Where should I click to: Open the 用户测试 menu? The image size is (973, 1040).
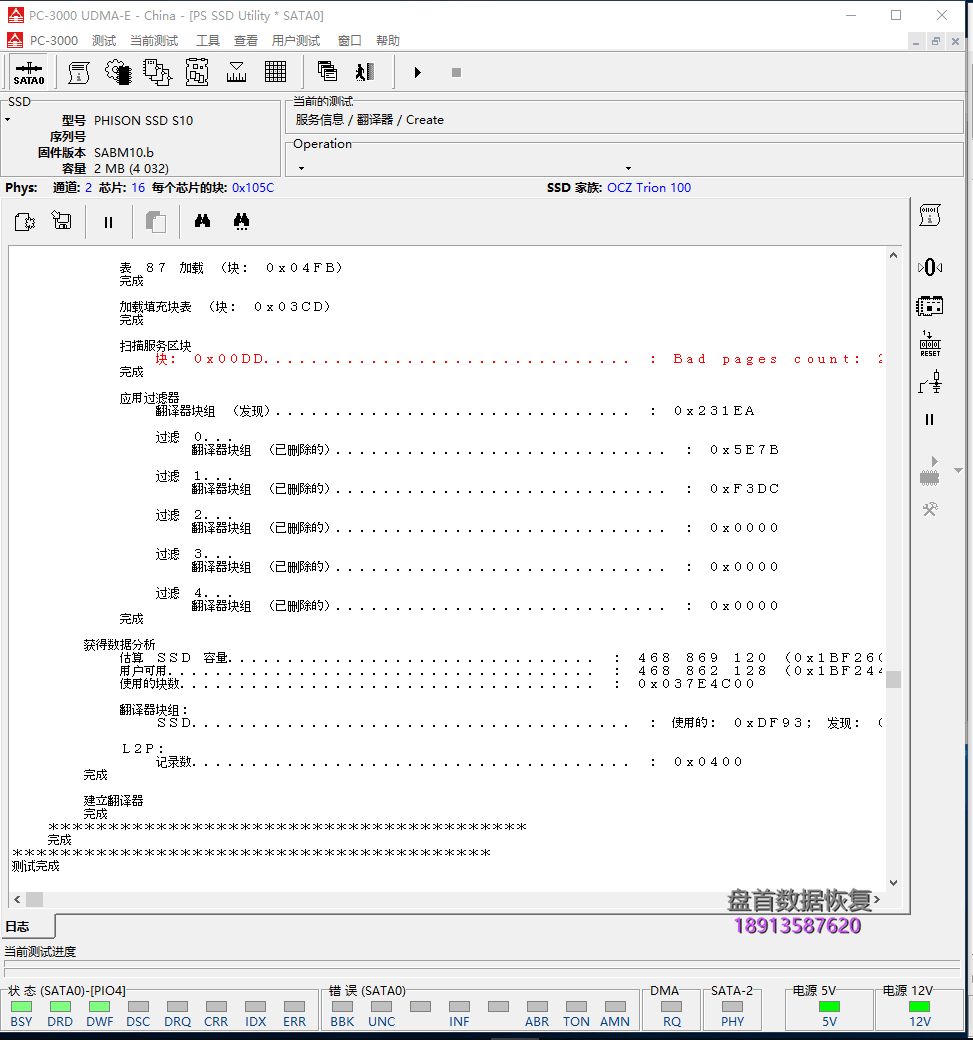[x=296, y=40]
